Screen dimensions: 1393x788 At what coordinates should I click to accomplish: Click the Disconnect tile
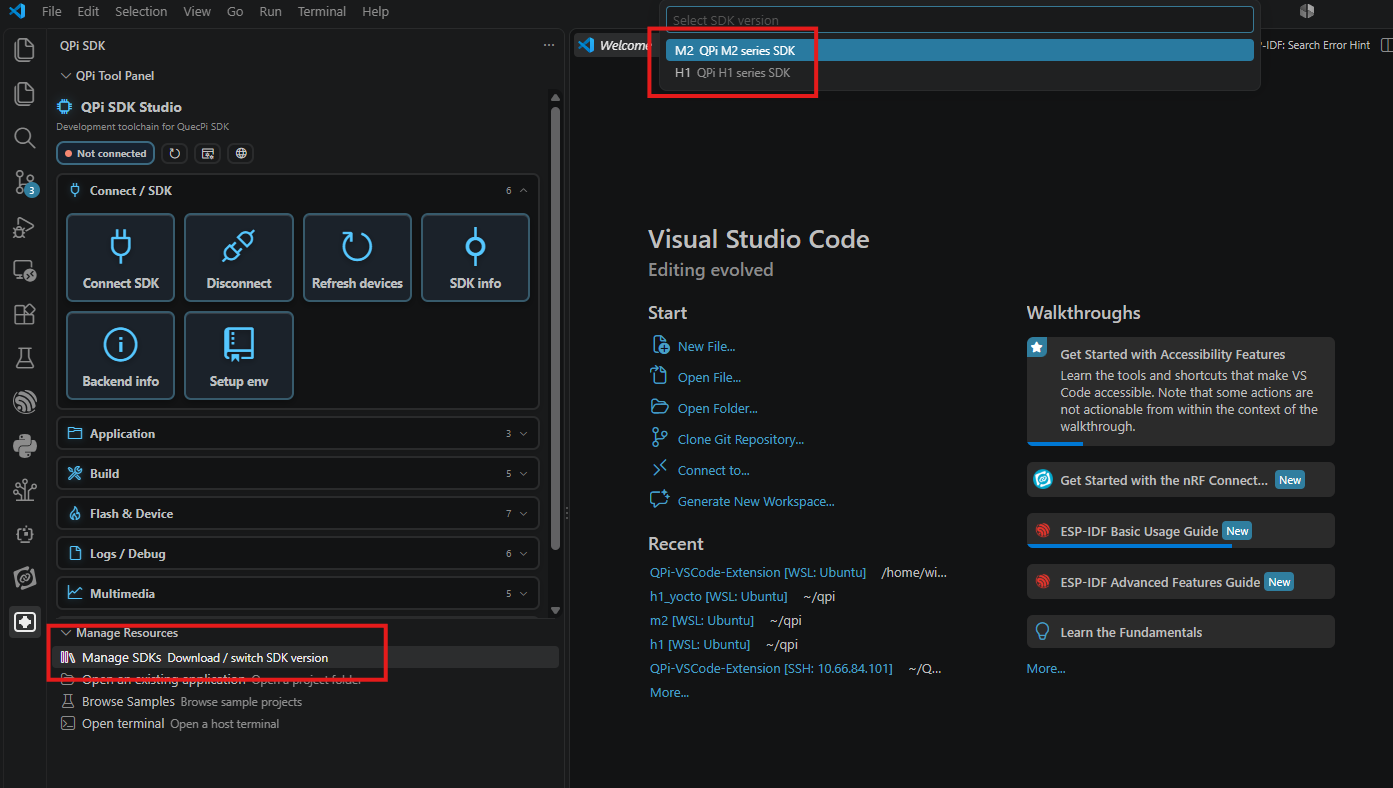tap(239, 257)
